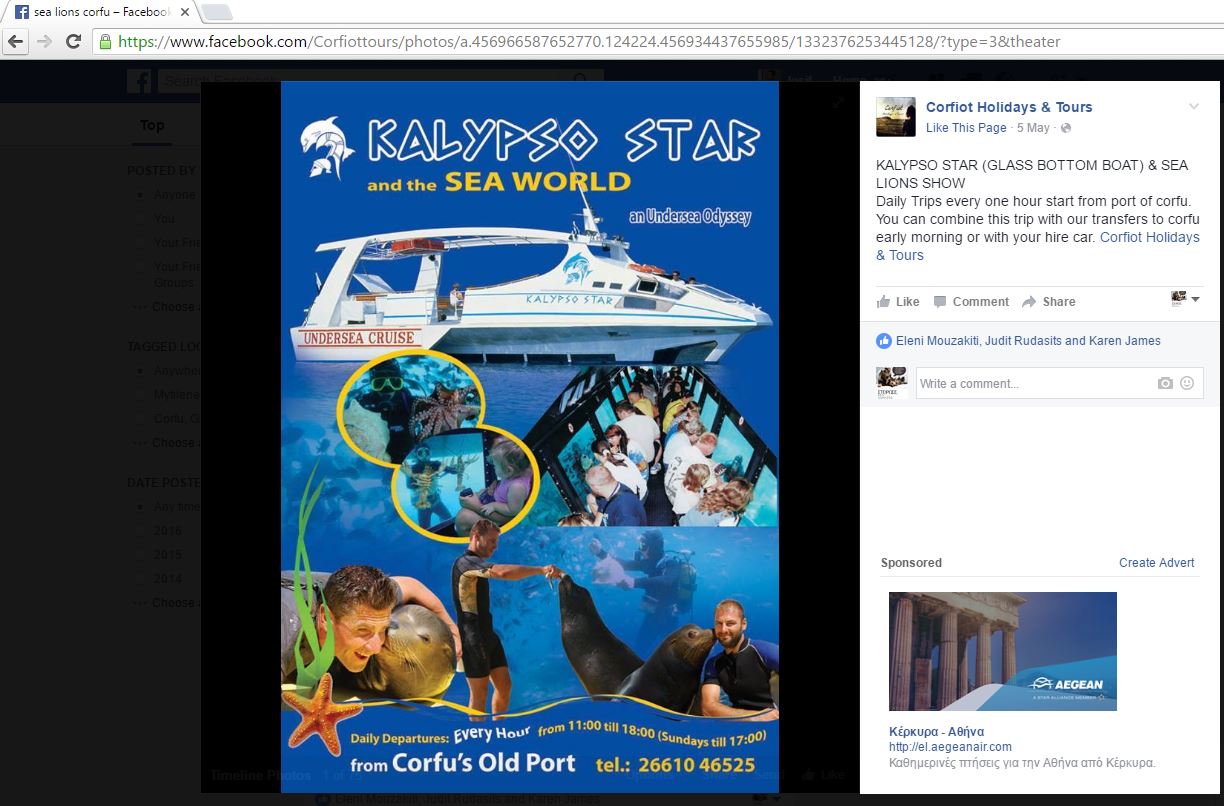Click the browser forward arrow
Viewport: 1224px width, 806px height.
(44, 42)
